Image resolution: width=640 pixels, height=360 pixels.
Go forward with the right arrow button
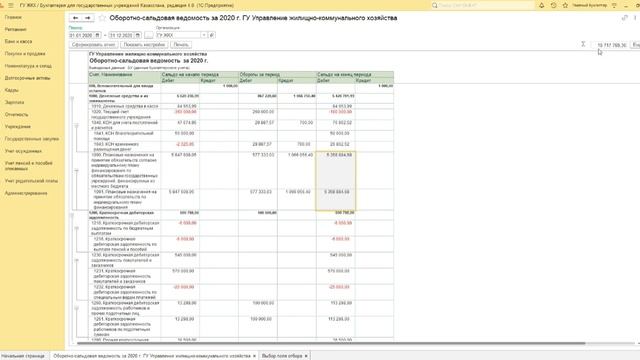coord(88,18)
